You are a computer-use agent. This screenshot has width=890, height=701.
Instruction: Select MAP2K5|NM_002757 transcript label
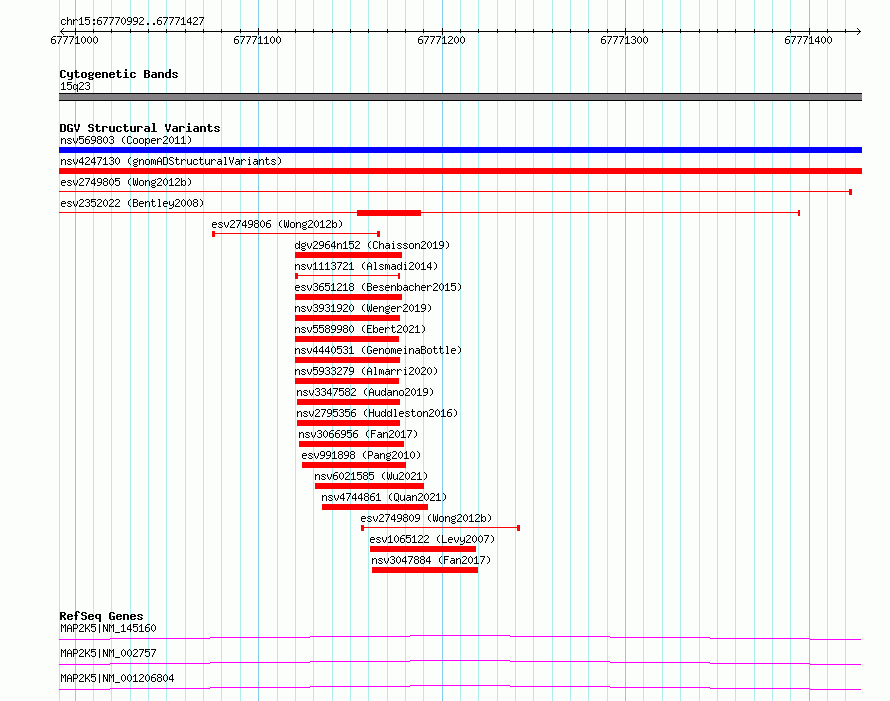108,653
